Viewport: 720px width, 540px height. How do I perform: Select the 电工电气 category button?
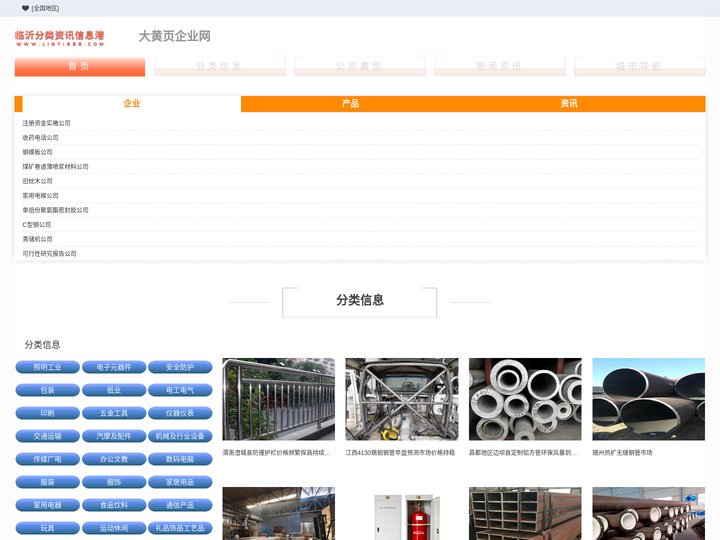tap(180, 390)
